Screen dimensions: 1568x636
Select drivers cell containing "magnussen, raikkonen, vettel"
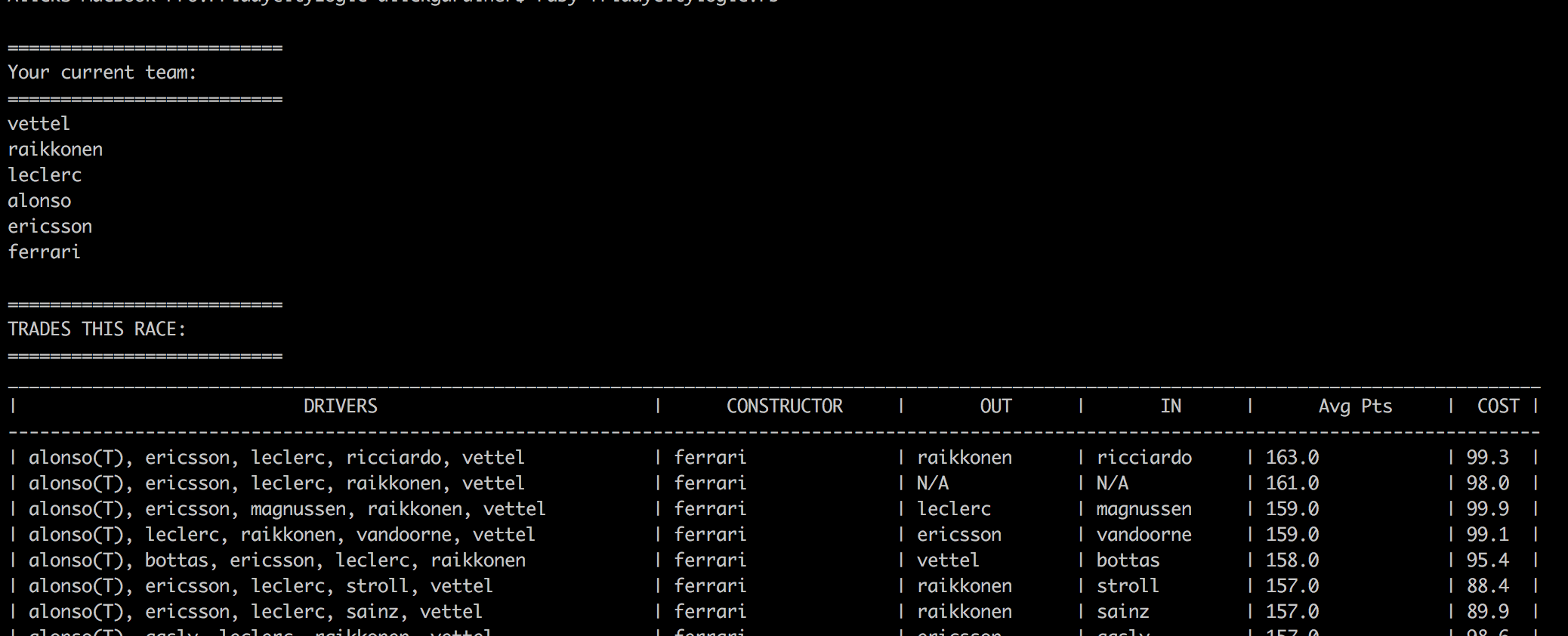(x=287, y=509)
